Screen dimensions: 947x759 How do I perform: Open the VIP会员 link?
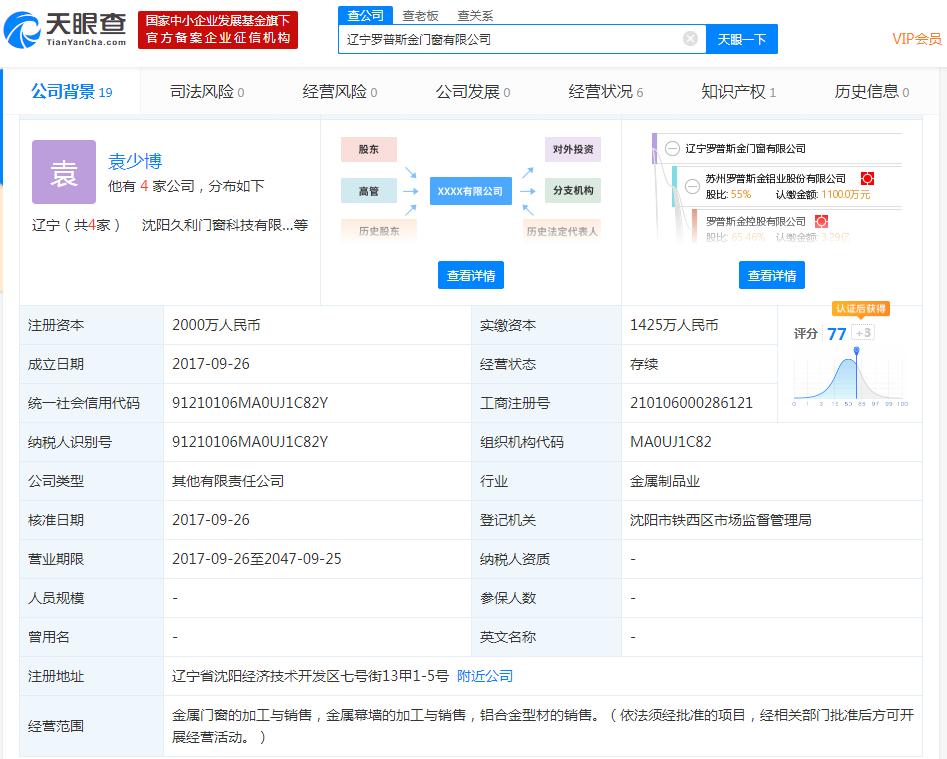tap(917, 39)
